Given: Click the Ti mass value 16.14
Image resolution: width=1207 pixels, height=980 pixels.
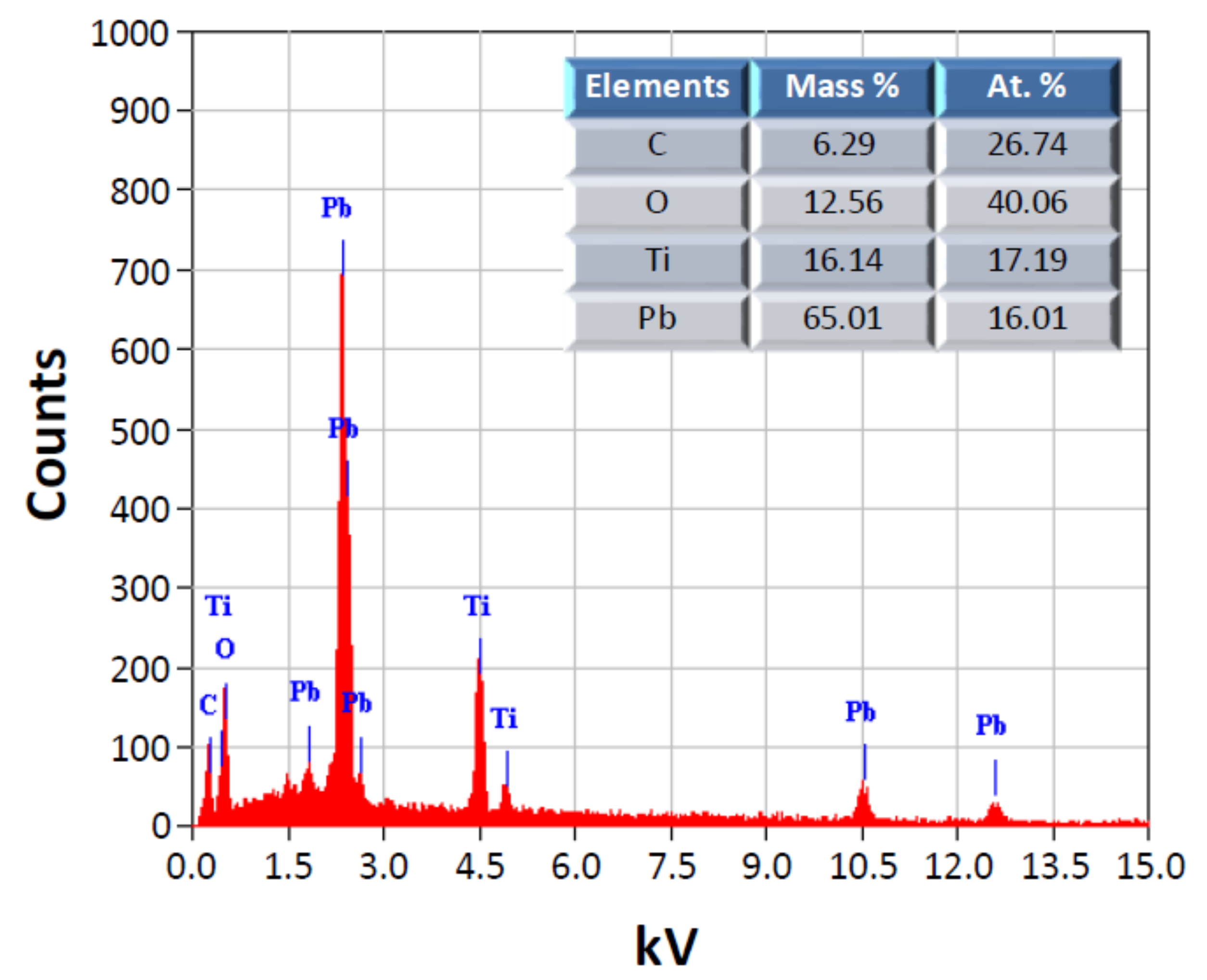Looking at the screenshot, I should point(842,261).
